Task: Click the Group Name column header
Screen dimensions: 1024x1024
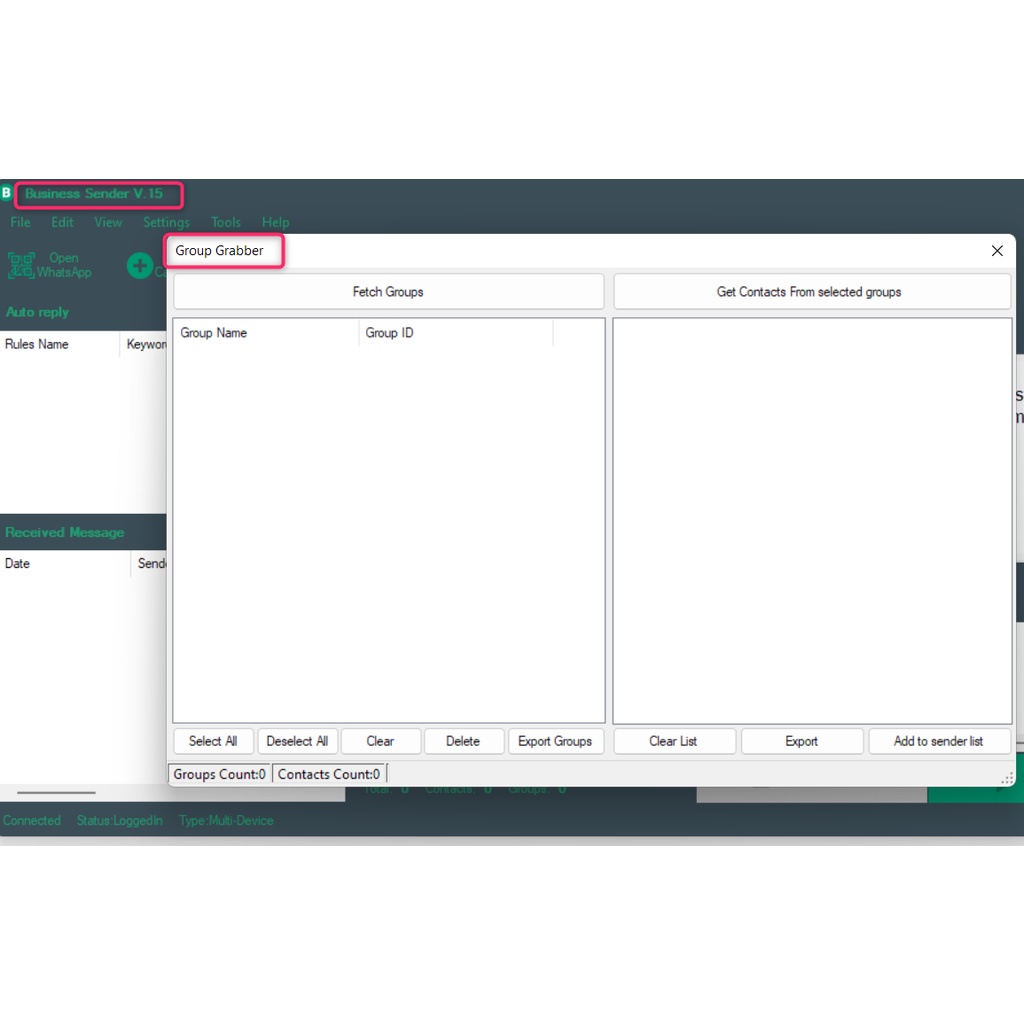Action: click(265, 333)
